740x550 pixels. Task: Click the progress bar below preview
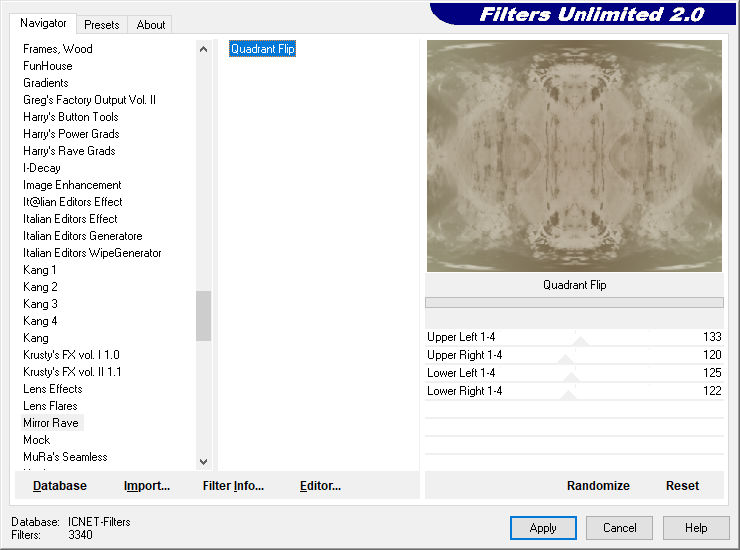tap(574, 303)
